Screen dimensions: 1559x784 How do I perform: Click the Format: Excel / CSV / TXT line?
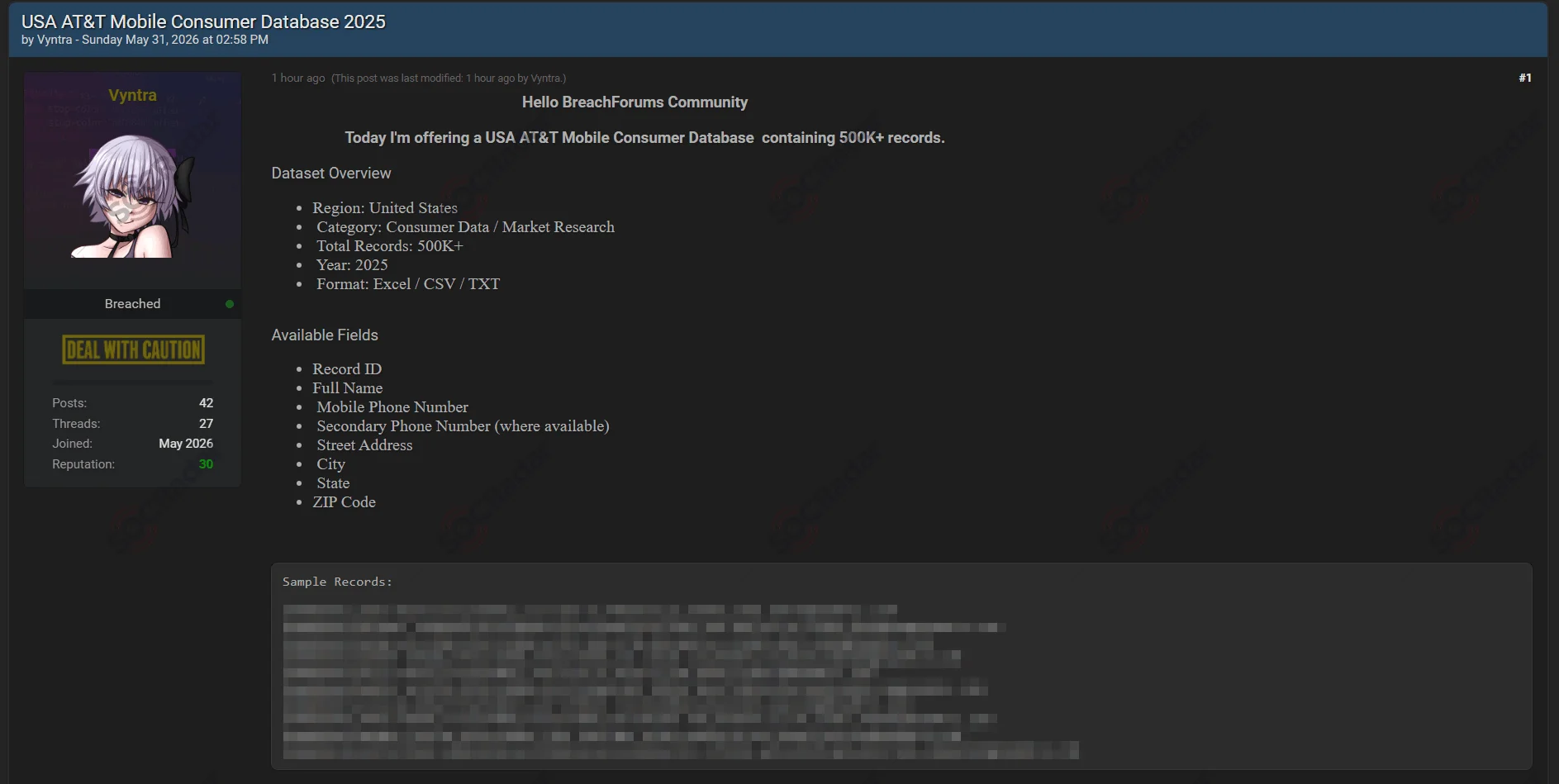coord(408,284)
